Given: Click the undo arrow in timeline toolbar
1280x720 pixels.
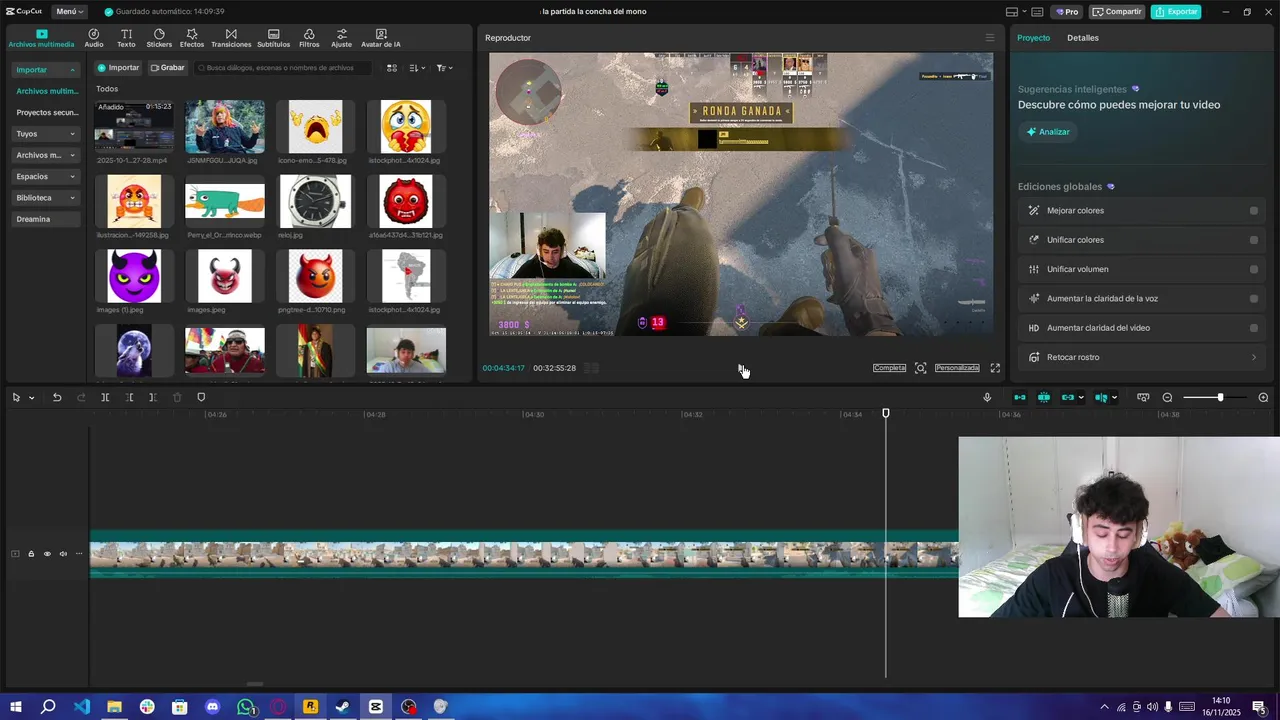Looking at the screenshot, I should click(57, 397).
